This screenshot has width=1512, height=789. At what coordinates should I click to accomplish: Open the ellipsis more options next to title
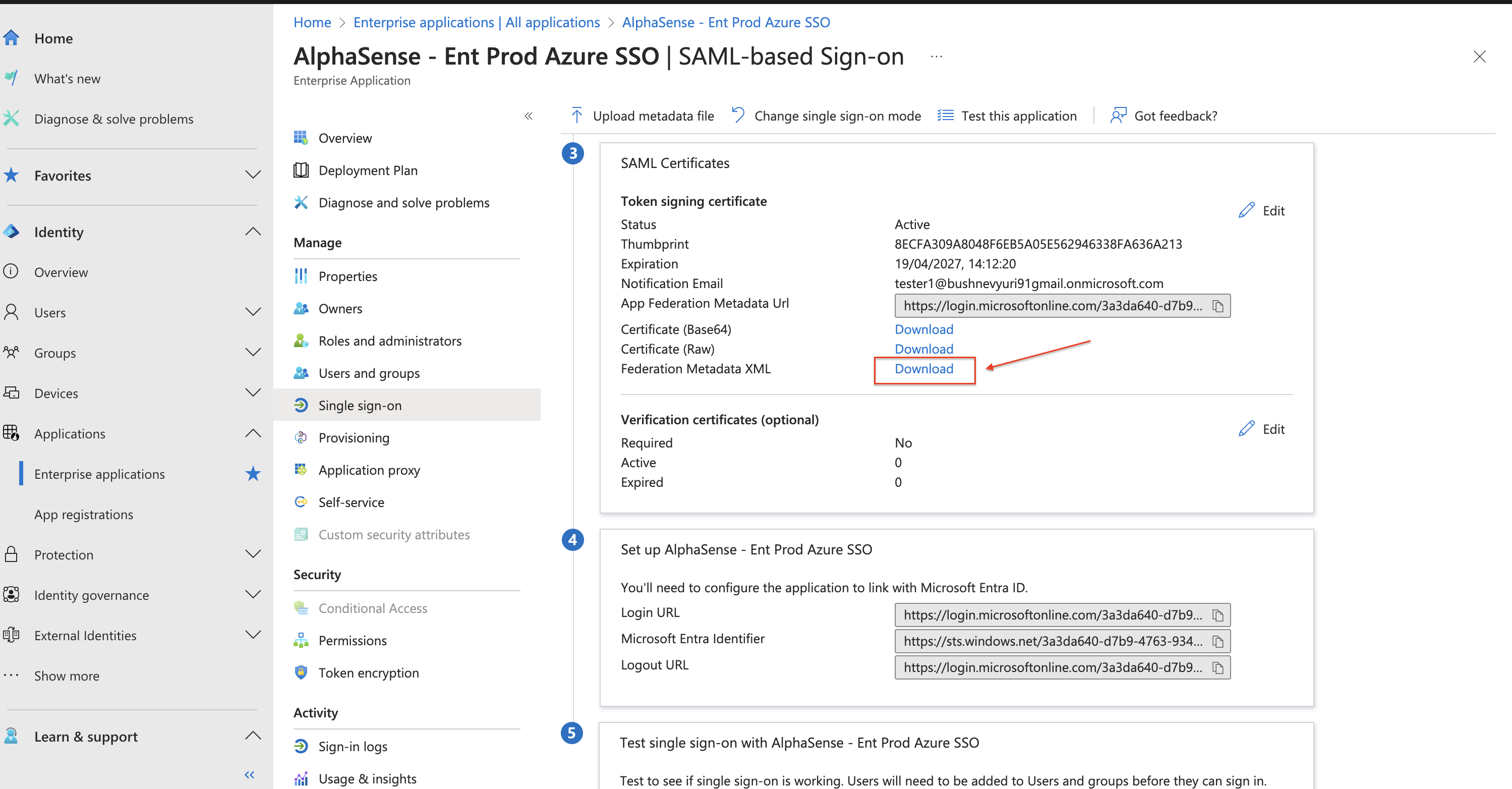[x=936, y=57]
